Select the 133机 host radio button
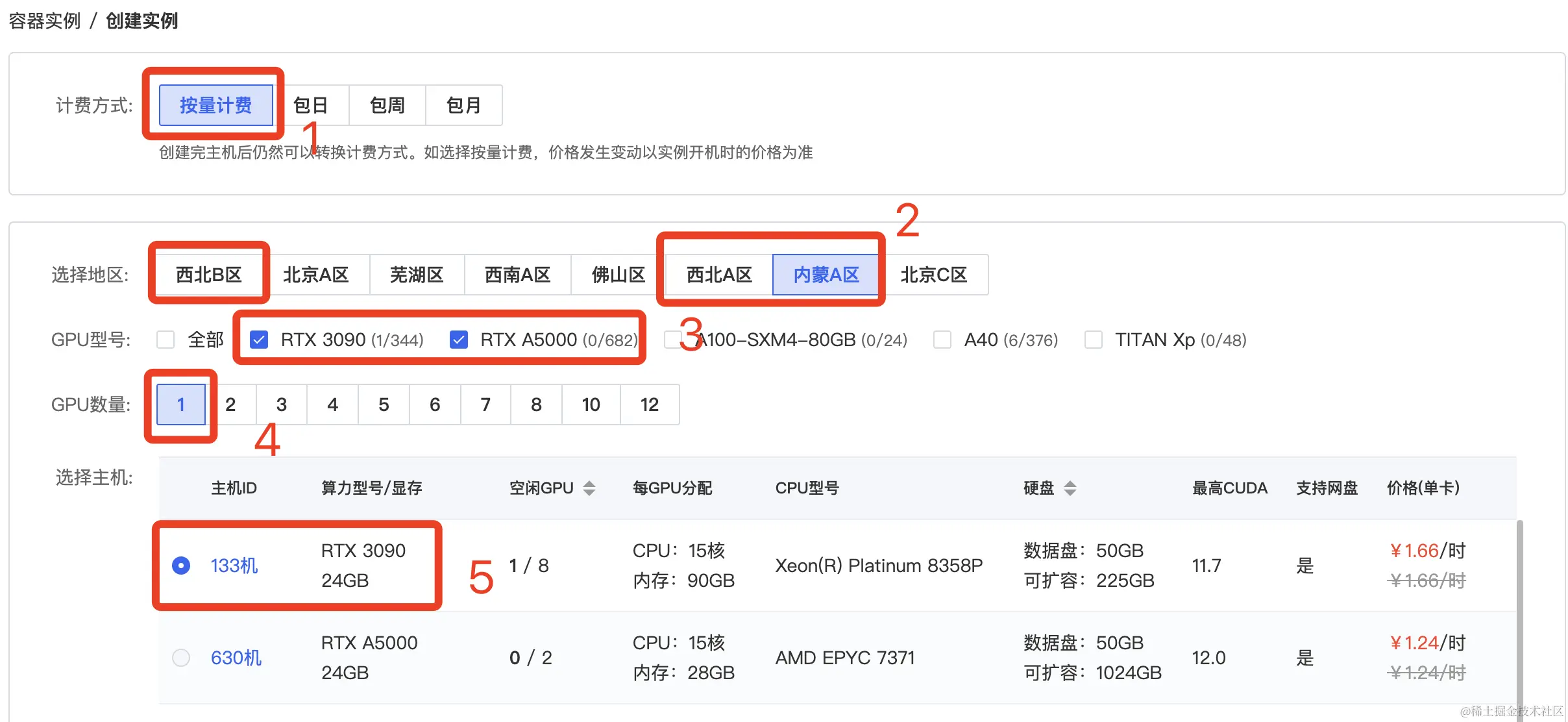Screen dimensions: 1568x722 (181, 566)
